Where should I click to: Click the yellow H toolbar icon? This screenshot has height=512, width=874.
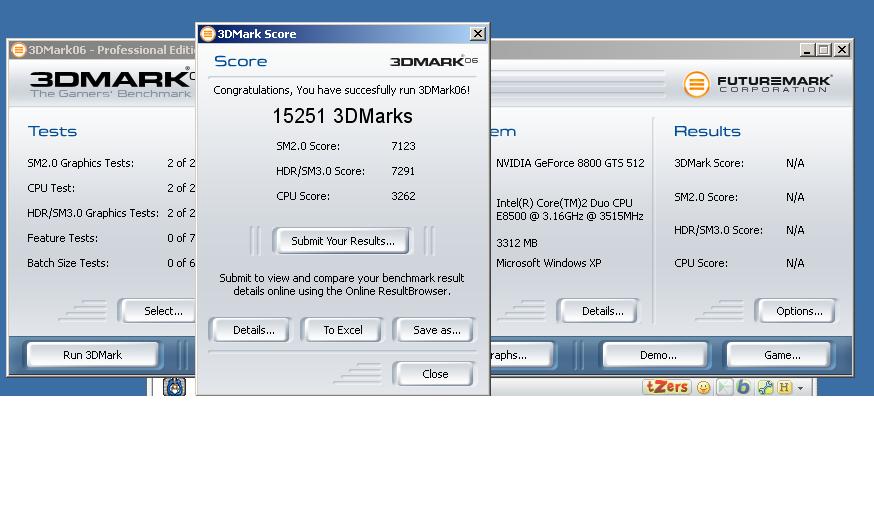[784, 387]
